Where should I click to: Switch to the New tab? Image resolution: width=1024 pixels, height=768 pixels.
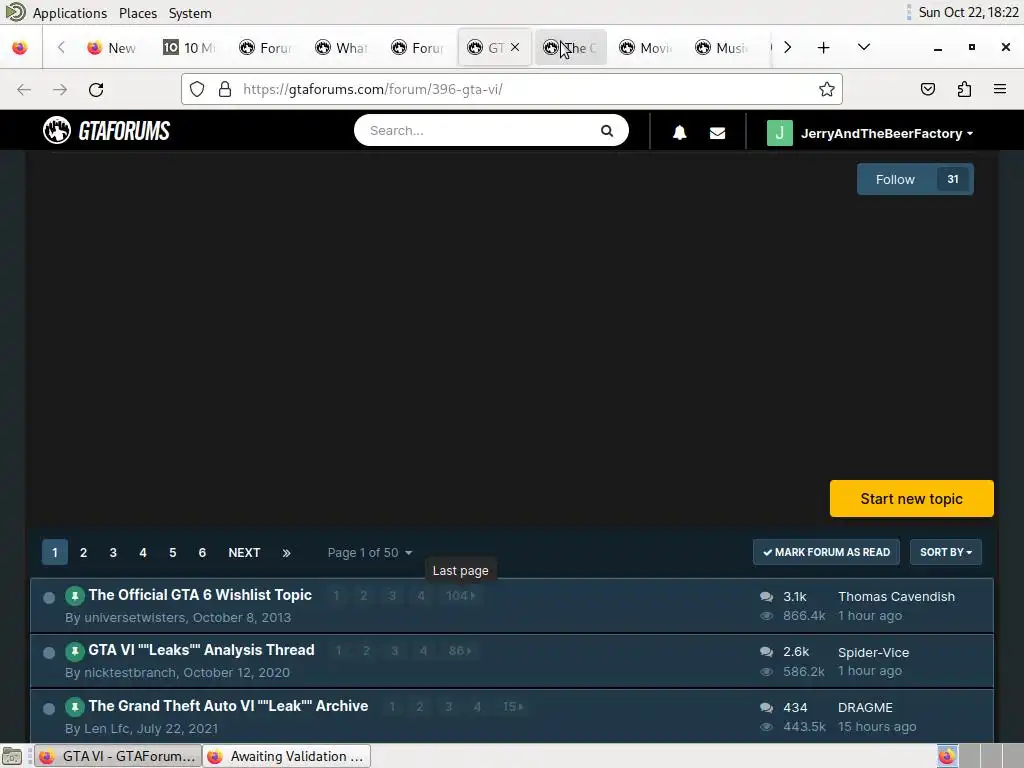point(112,48)
